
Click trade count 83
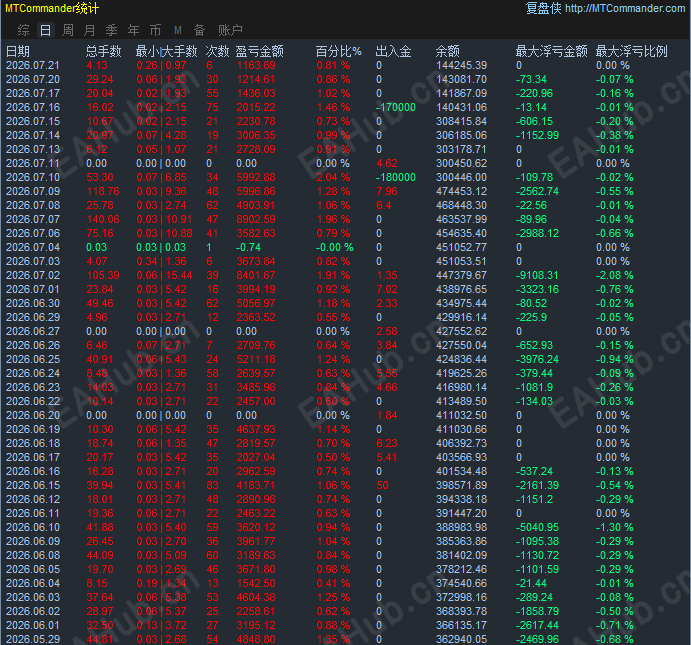[x=212, y=486]
